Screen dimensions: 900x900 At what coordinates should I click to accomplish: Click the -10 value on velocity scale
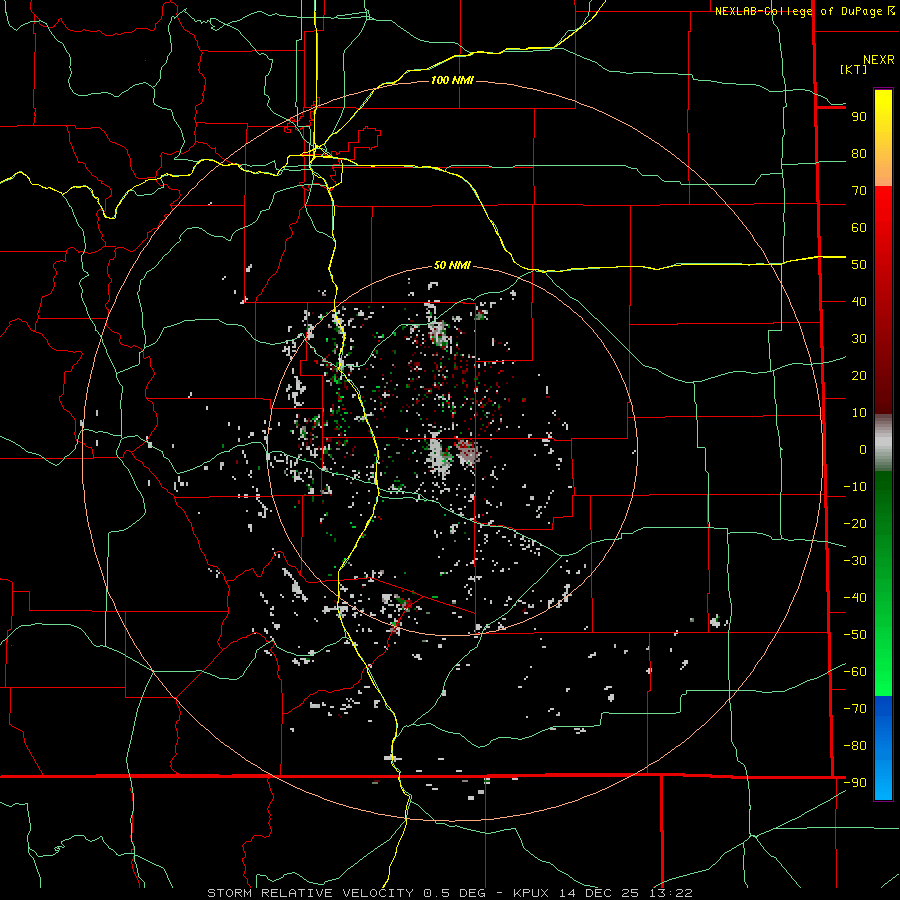855,487
